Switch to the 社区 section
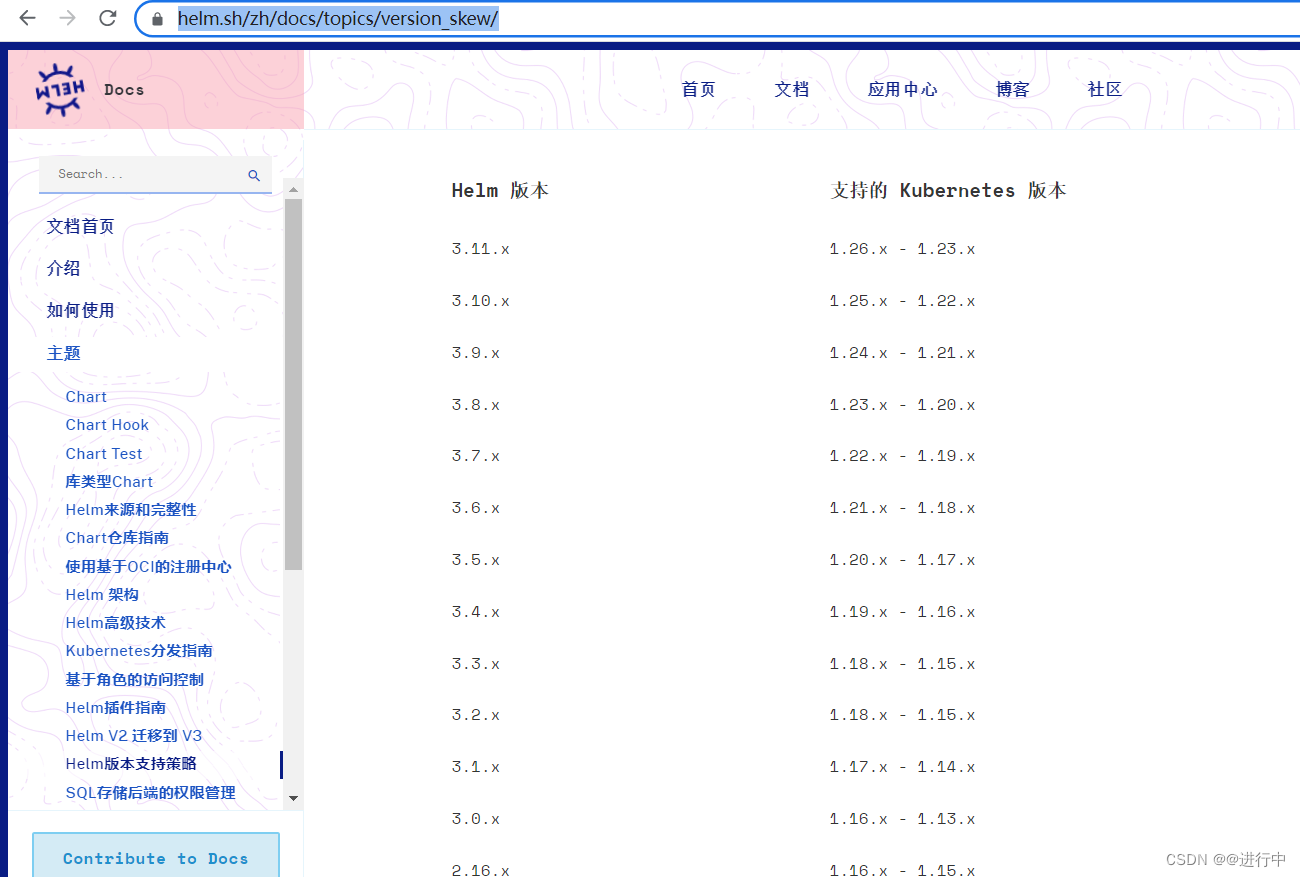Image resolution: width=1300 pixels, height=877 pixels. click(x=1104, y=89)
